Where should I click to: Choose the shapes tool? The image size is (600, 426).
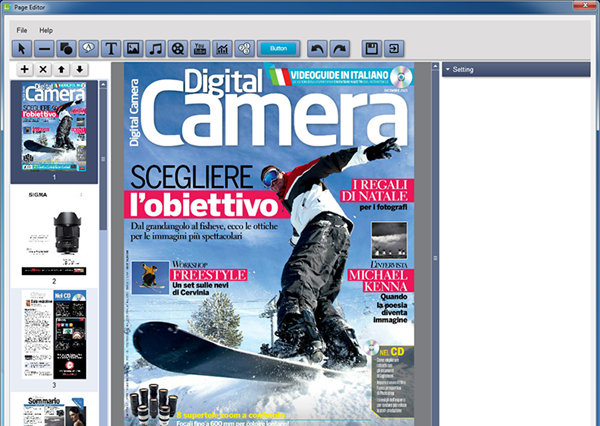[66, 48]
